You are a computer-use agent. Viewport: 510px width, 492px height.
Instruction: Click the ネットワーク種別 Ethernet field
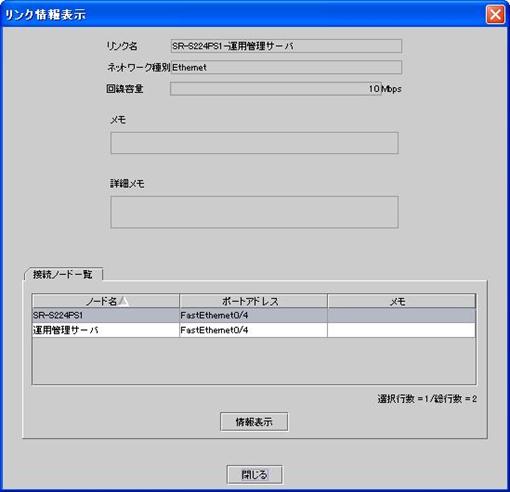[x=286, y=67]
